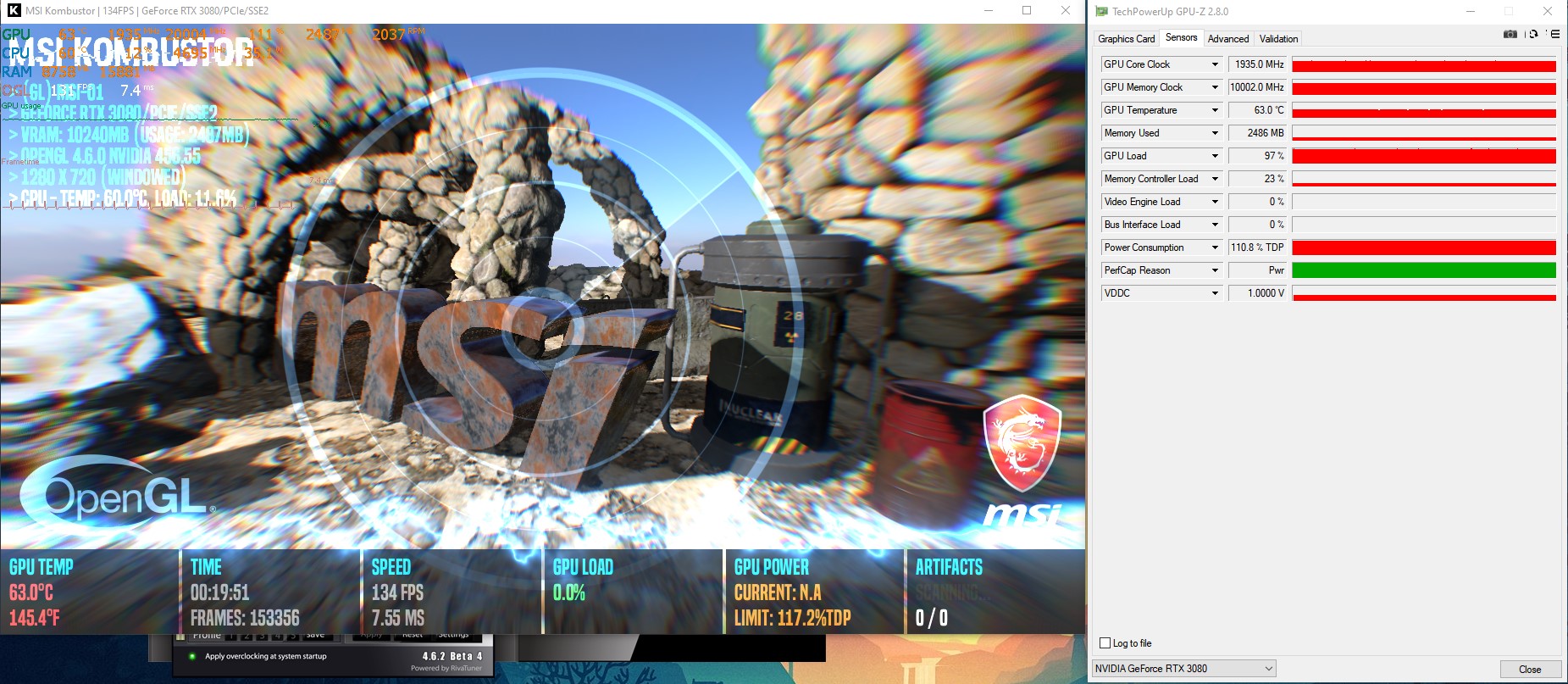Click the Power Consumption history graph

click(1424, 247)
